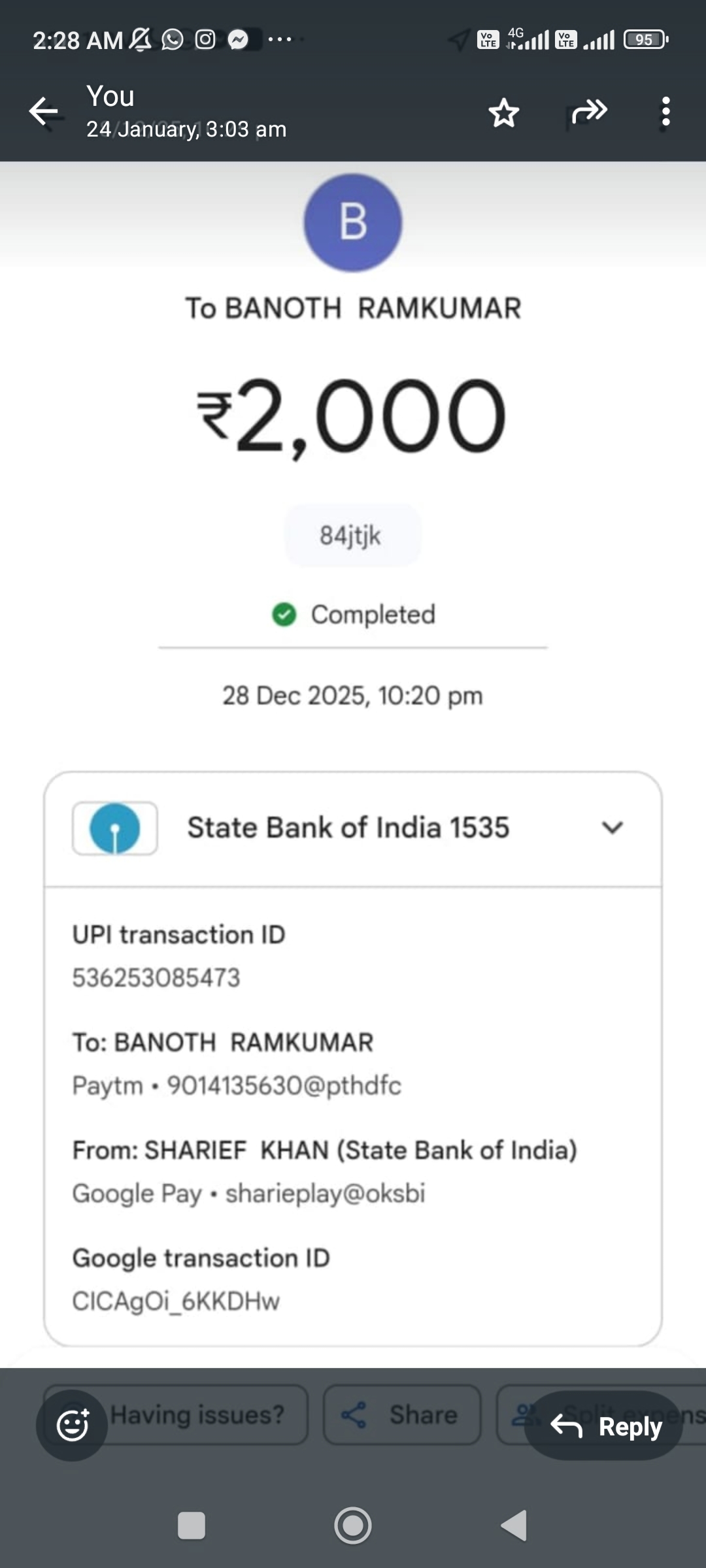Tap the Share button
The image size is (706, 1568).
[402, 1415]
